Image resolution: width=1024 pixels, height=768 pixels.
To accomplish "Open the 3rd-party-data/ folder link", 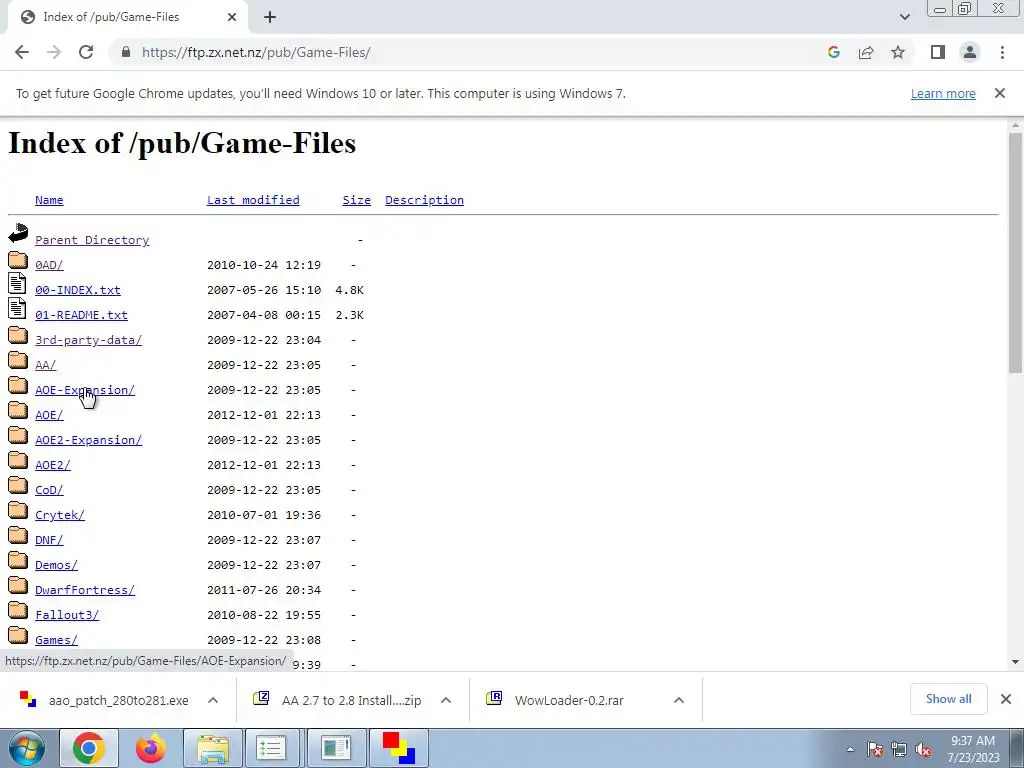I will (x=88, y=340).
